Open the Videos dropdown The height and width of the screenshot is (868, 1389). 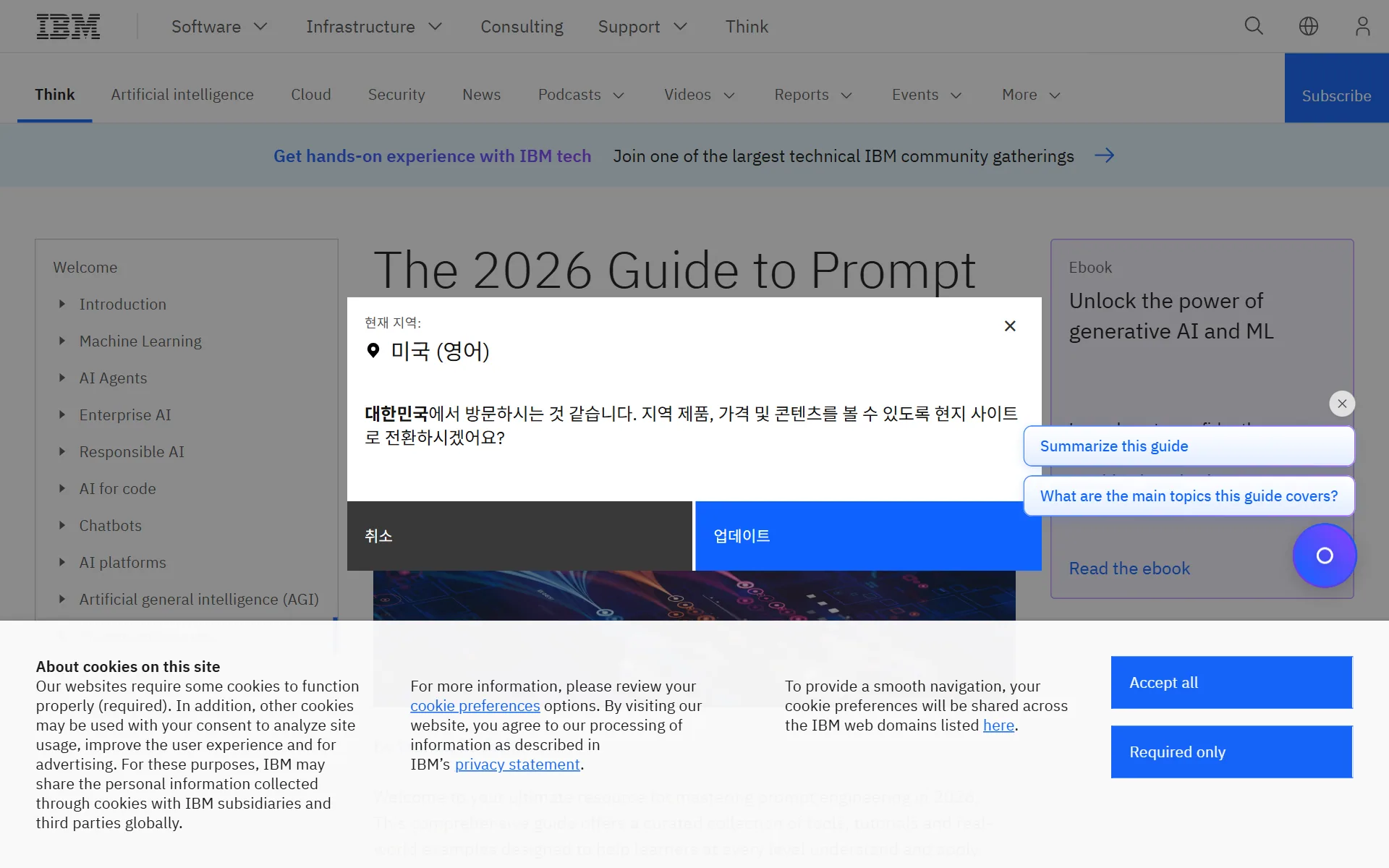pyautogui.click(x=700, y=95)
